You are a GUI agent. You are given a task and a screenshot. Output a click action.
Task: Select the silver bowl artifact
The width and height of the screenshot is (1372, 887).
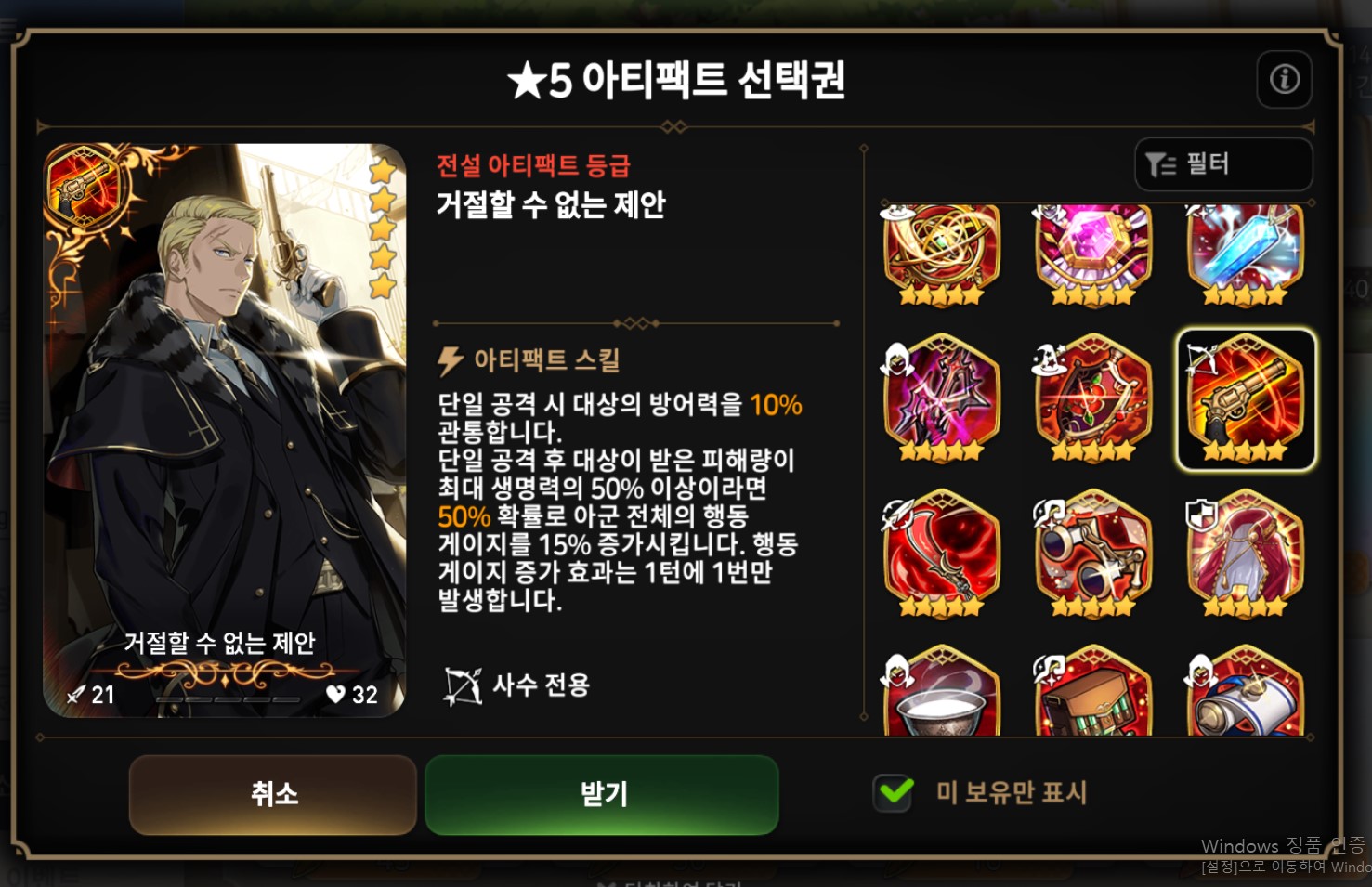941,692
